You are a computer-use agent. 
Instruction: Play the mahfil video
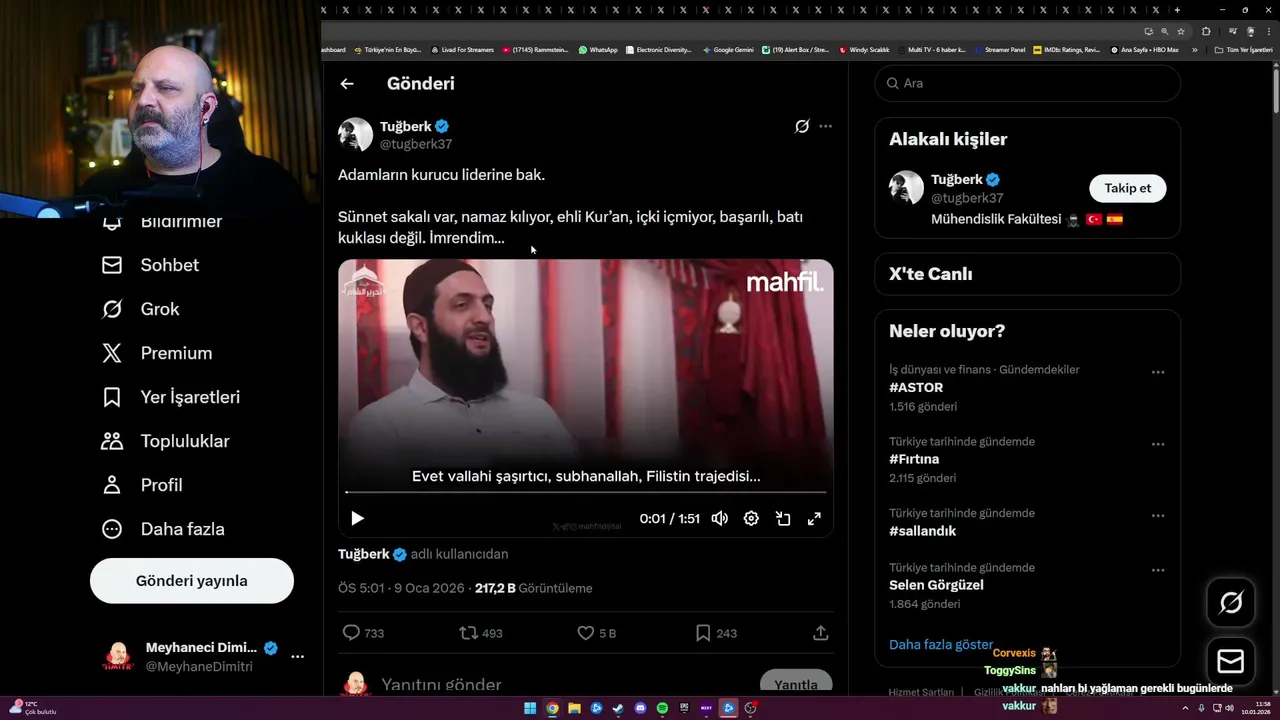(357, 518)
